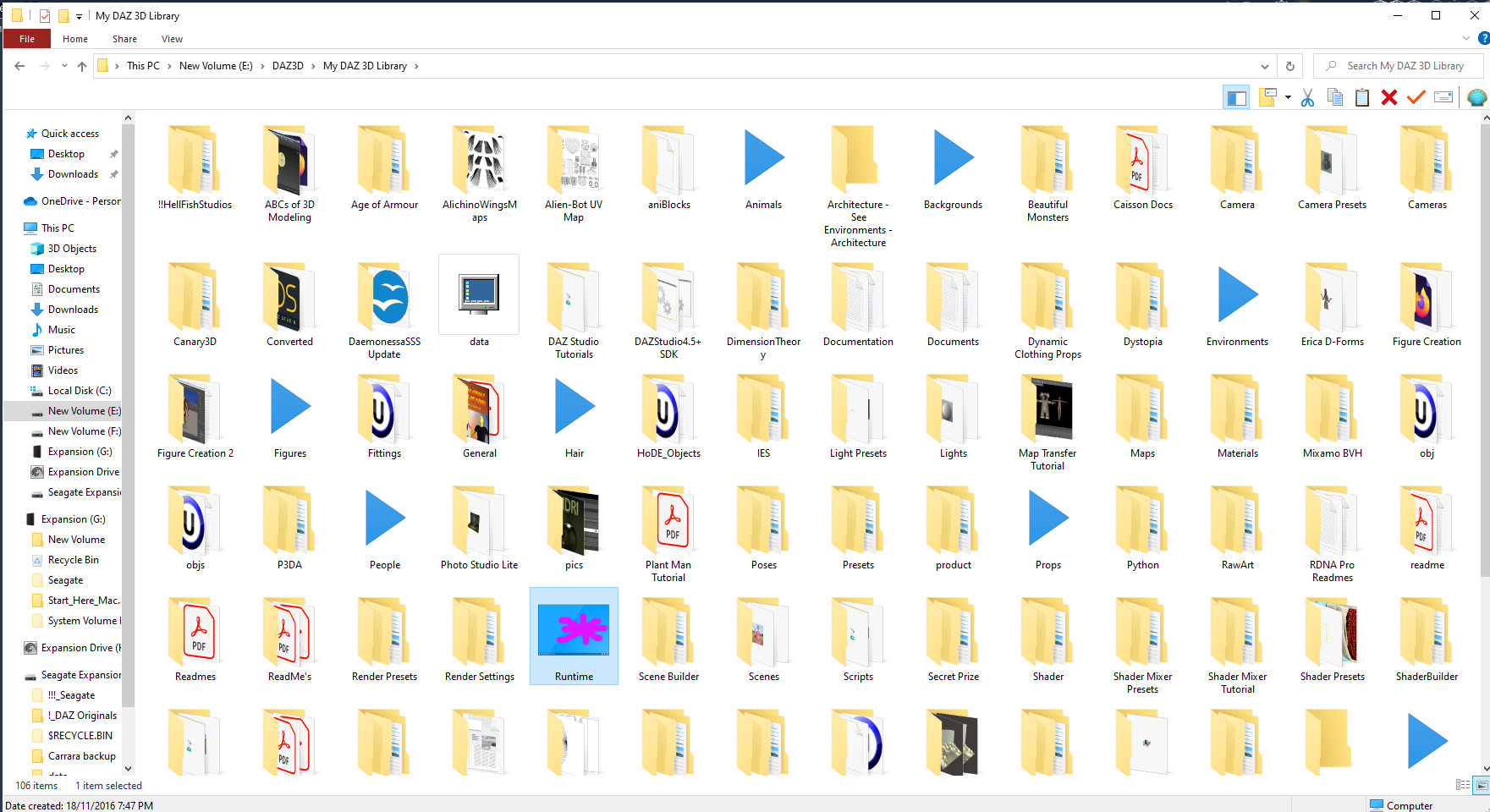Expand chevron after DAZ3D in breadcrumb
The width and height of the screenshot is (1490, 812).
coord(313,66)
